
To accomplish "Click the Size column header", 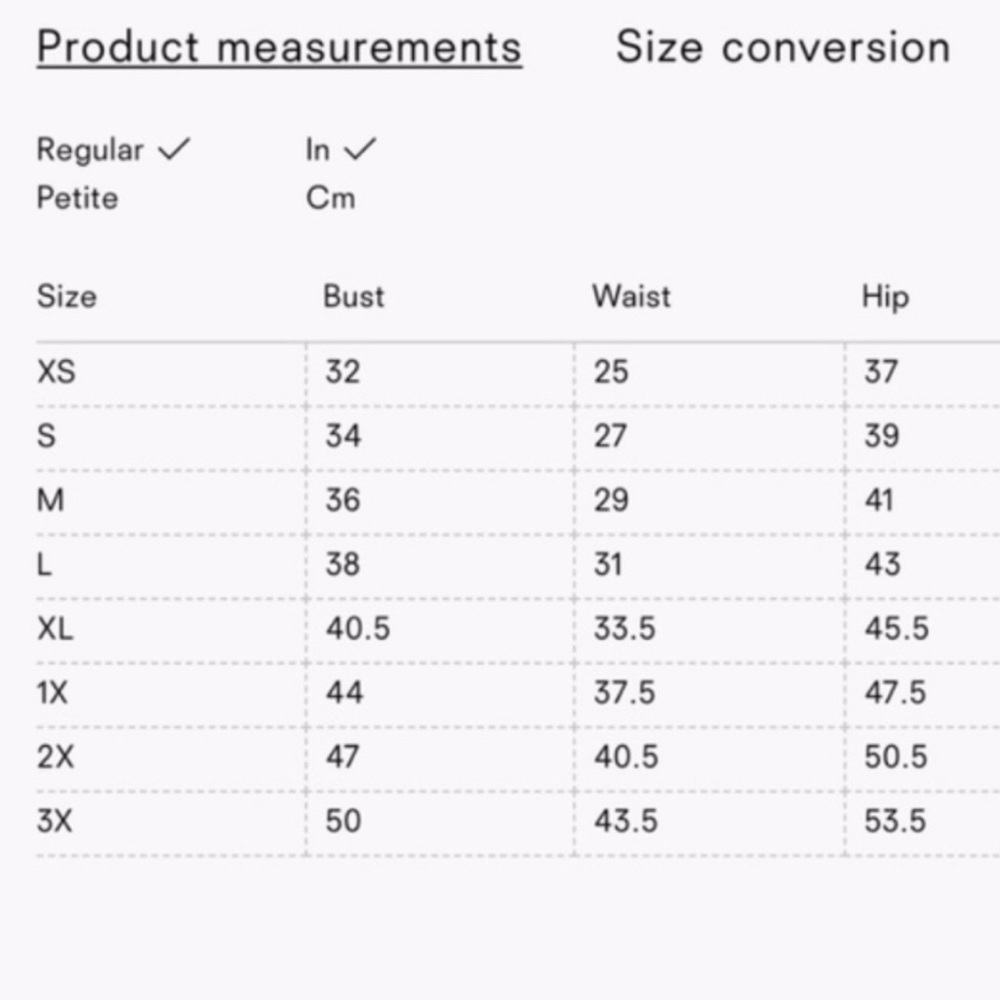I will [66, 297].
